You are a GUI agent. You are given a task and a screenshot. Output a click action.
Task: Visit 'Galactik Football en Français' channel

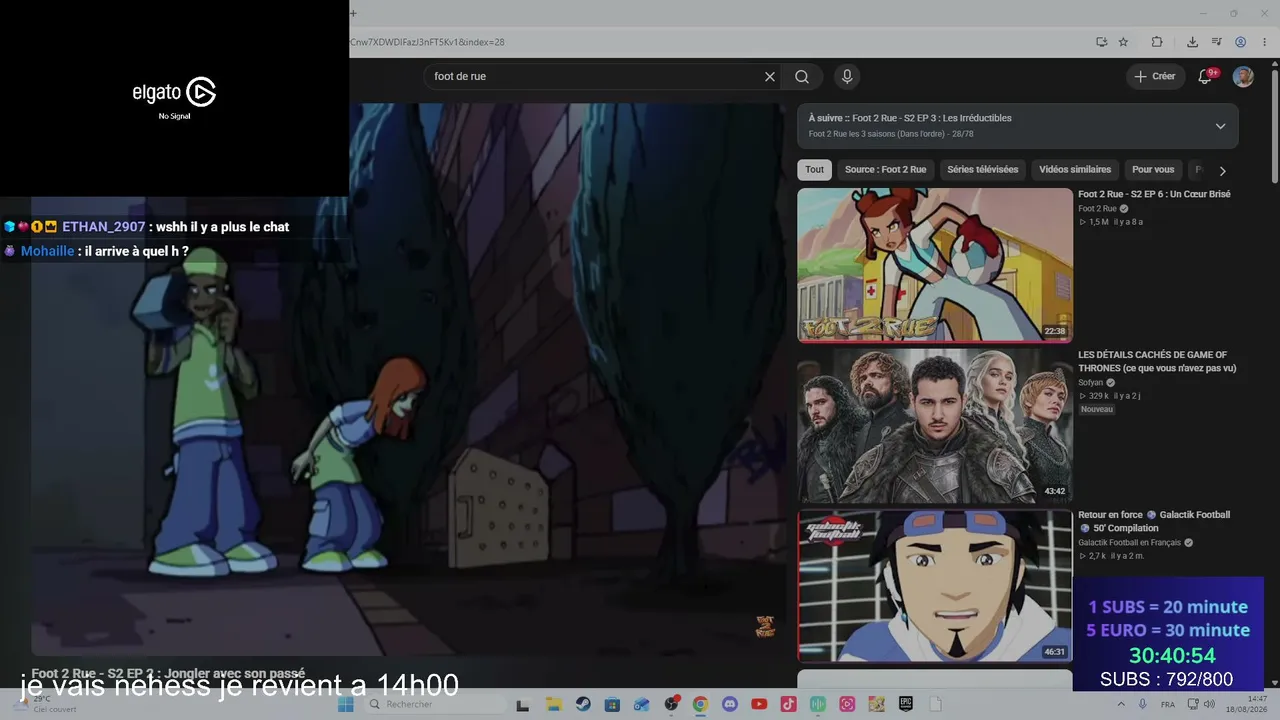tap(1129, 543)
